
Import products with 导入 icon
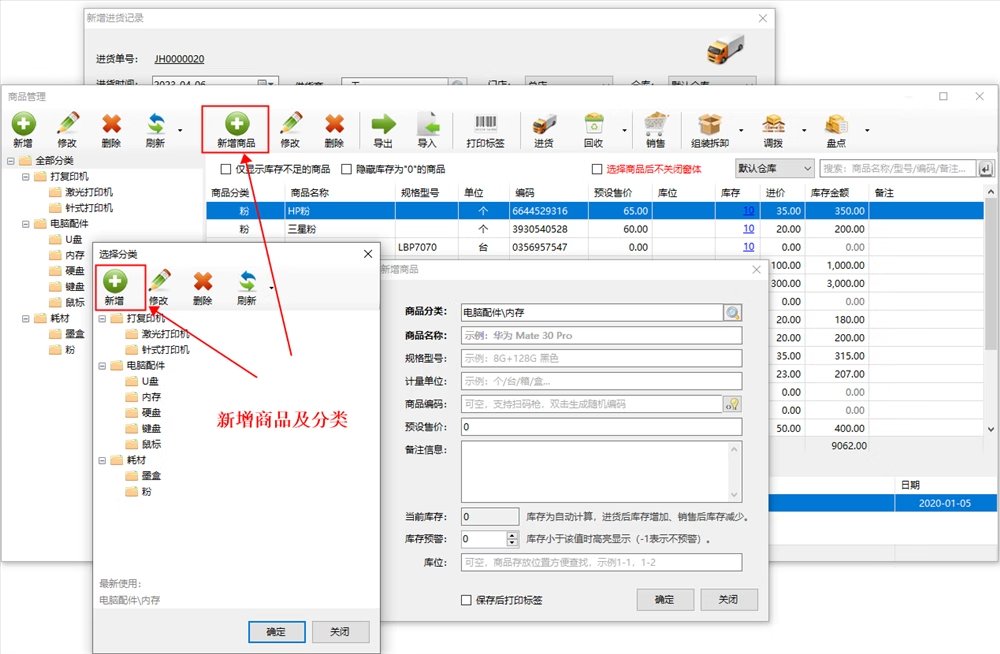(427, 123)
